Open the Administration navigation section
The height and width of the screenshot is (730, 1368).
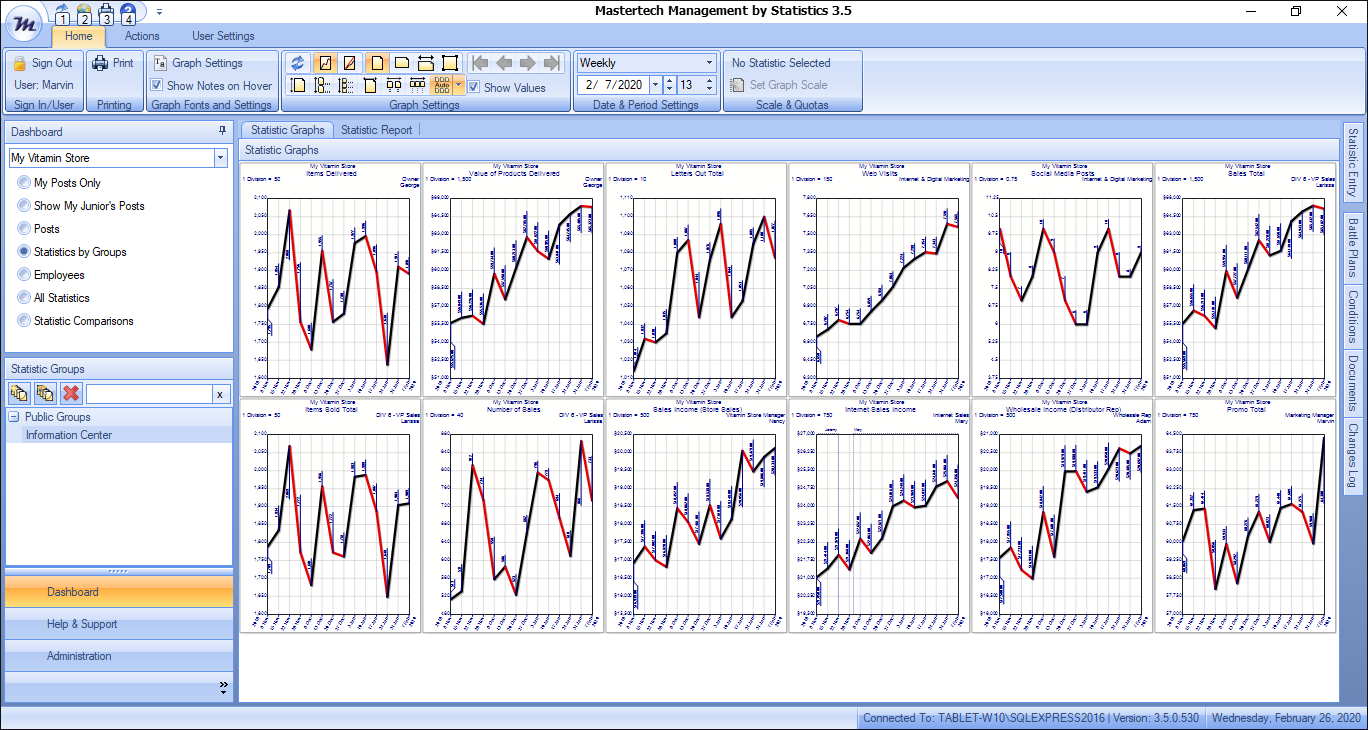[x=79, y=656]
